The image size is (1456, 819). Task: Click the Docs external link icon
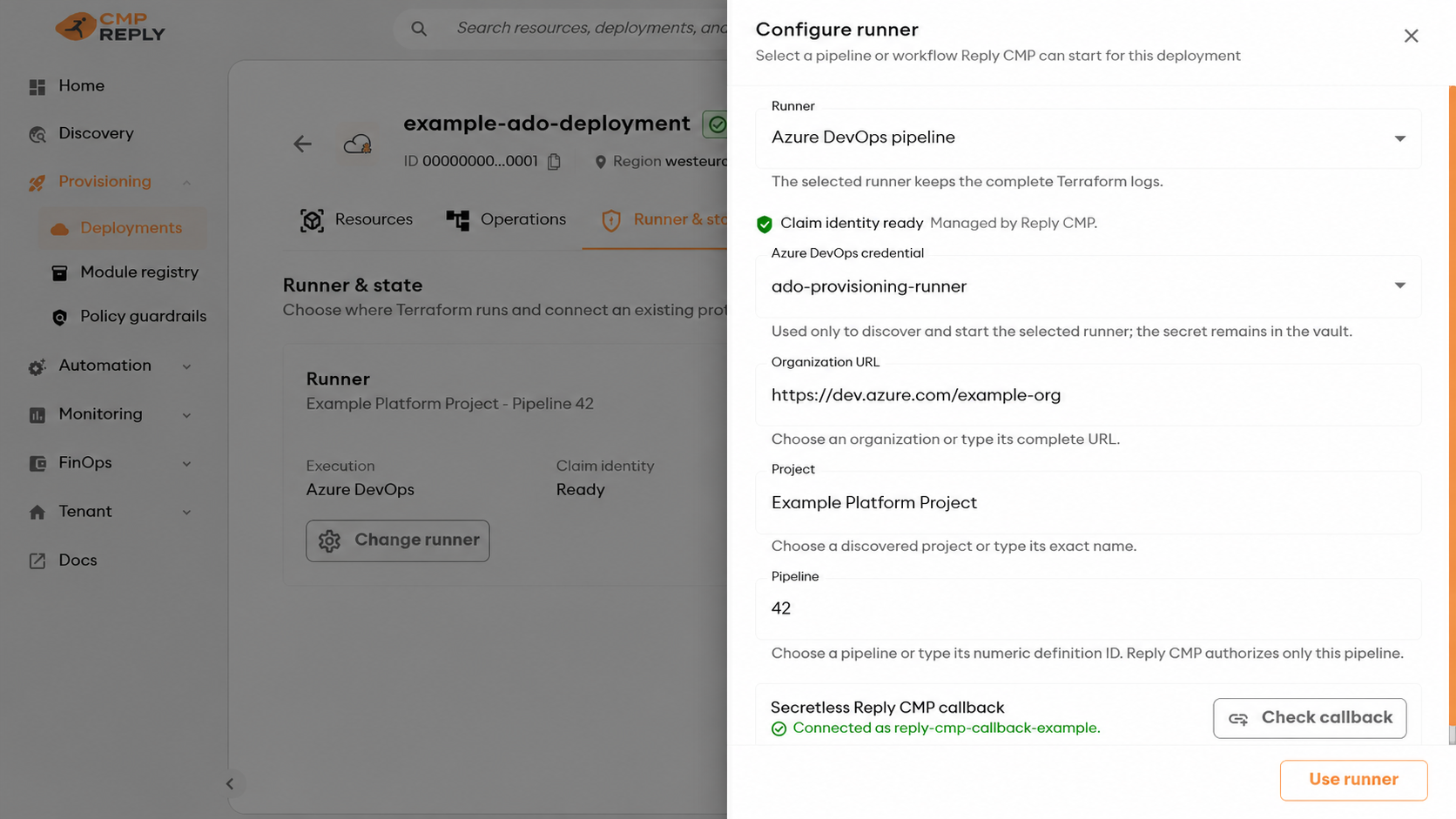[37, 561]
